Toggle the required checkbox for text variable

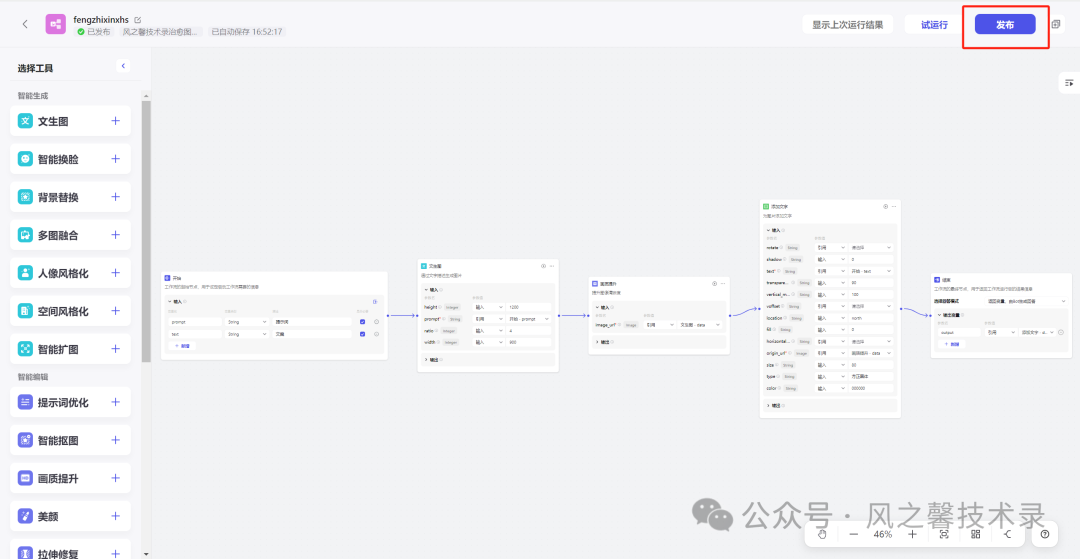tap(362, 334)
